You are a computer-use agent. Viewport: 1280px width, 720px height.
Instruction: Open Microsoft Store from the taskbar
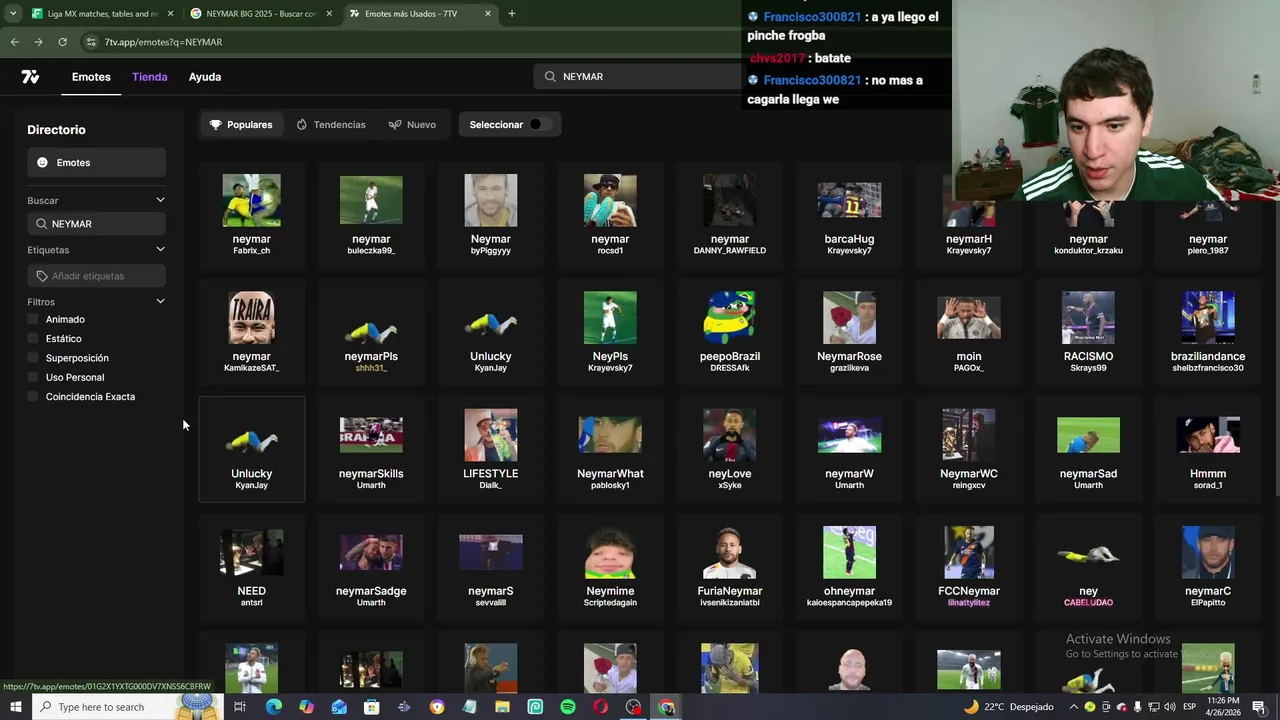coord(371,707)
